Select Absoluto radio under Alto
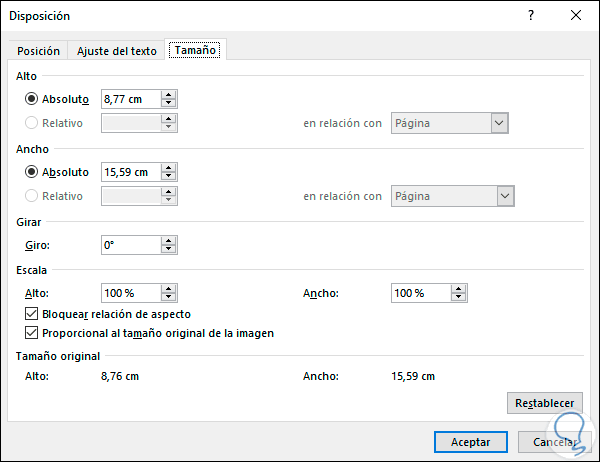This screenshot has height=462, width=600. (x=32, y=99)
